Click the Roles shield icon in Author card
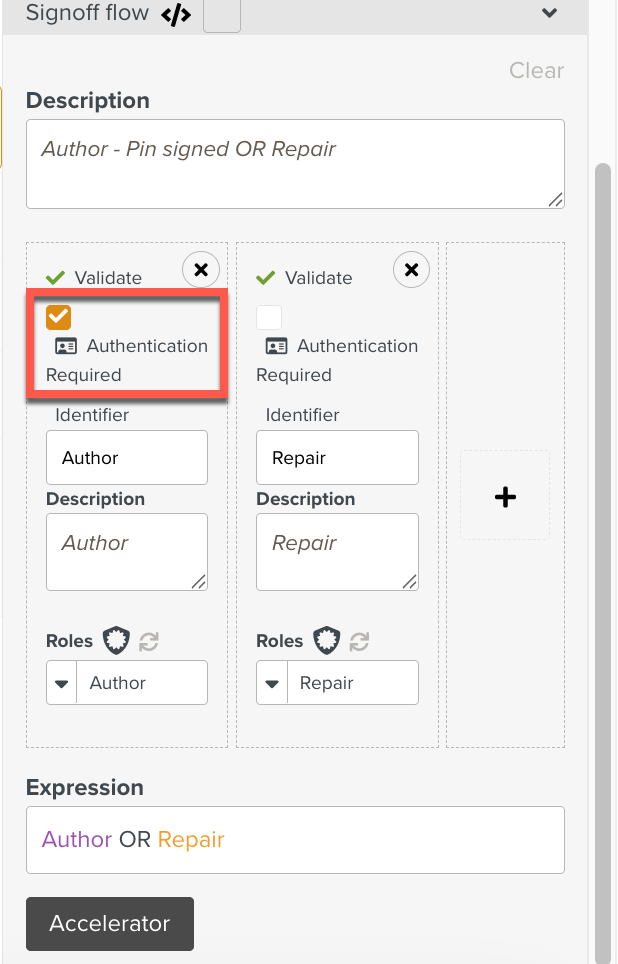 tap(116, 640)
